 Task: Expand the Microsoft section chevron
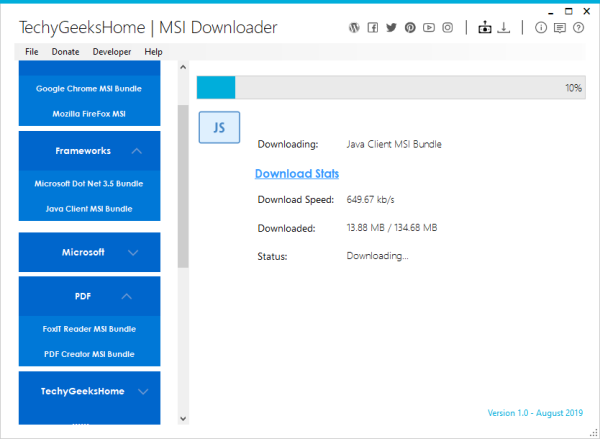[x=133, y=253]
